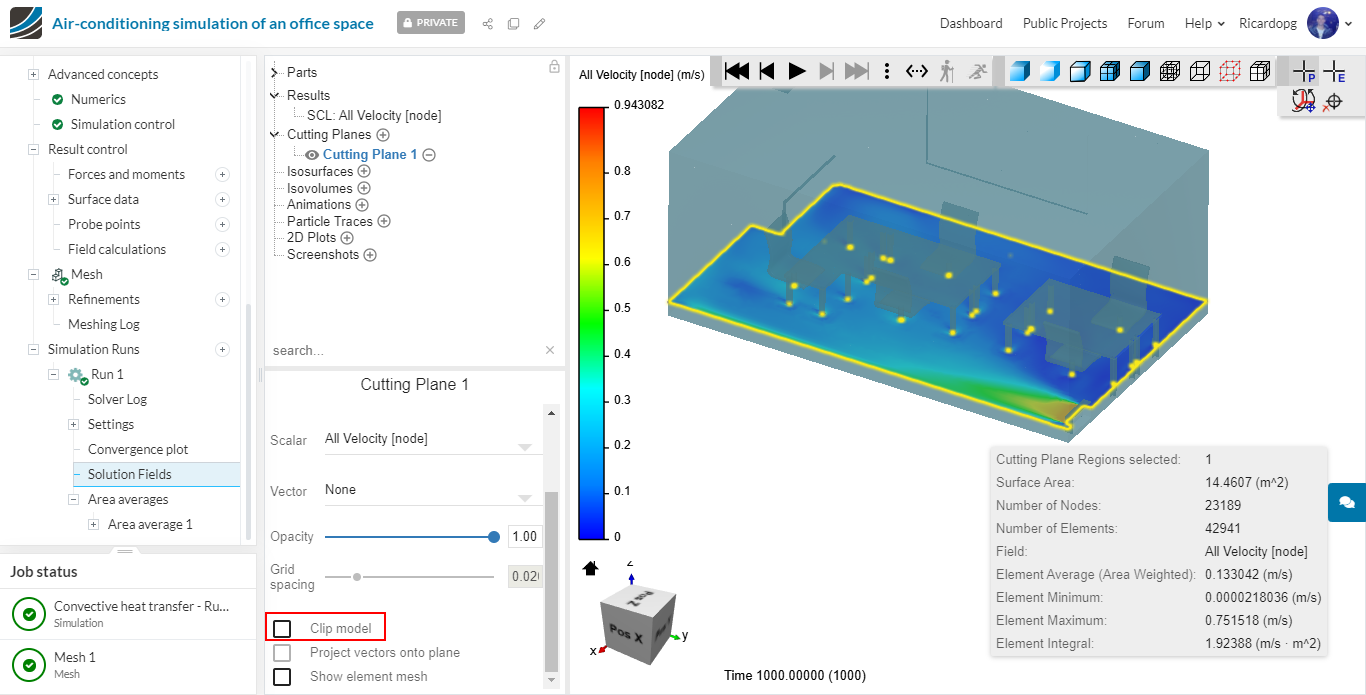Choose second light-blue cube render mode
Viewport: 1366px width, 695px height.
click(1049, 71)
